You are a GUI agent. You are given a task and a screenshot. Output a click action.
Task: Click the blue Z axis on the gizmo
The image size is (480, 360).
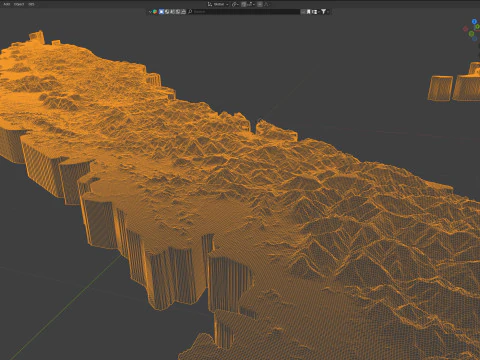click(x=474, y=22)
